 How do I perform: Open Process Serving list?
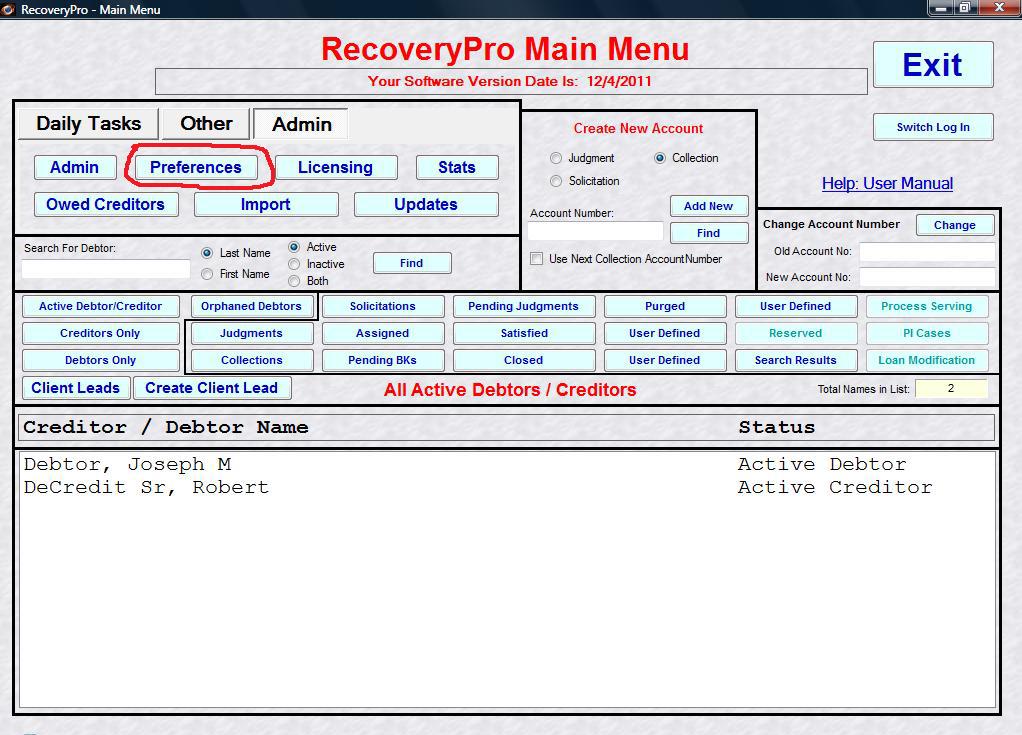pos(927,306)
